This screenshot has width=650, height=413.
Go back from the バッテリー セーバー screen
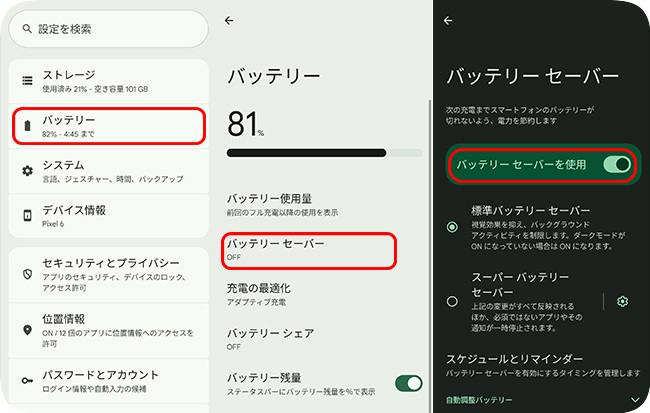pyautogui.click(x=448, y=20)
